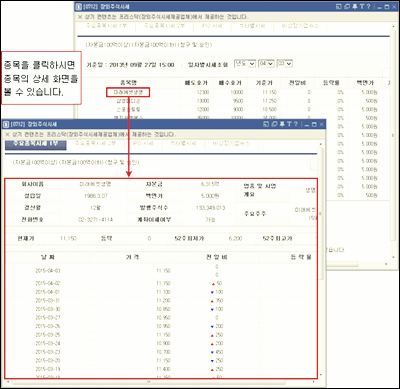Image resolution: width=400 pixels, height=389 pixels.
Task: Click change value 350 in 2015-03-31 row
Action: [x=219, y=300]
